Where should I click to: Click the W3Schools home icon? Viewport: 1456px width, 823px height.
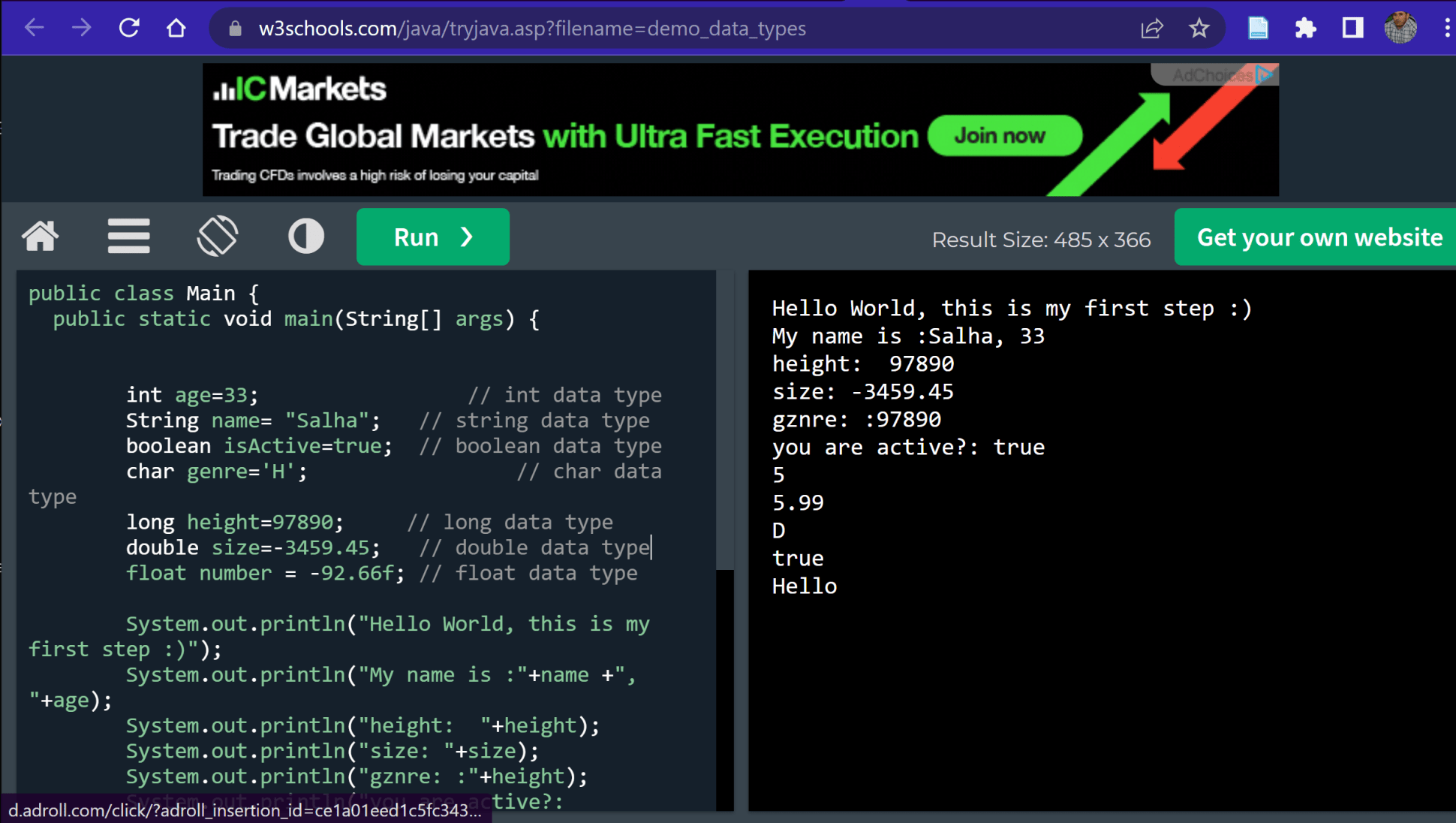[40, 237]
